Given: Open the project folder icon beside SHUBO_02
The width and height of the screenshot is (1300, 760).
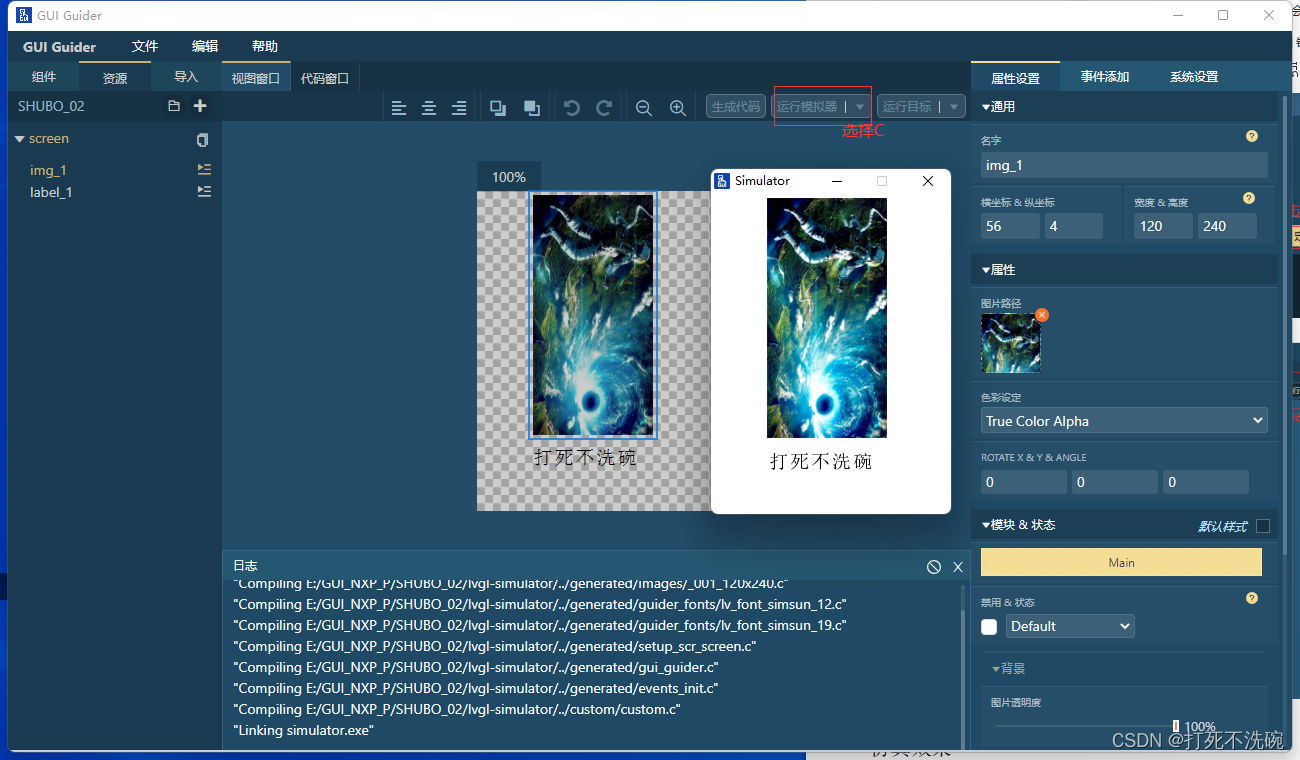Looking at the screenshot, I should pyautogui.click(x=174, y=106).
